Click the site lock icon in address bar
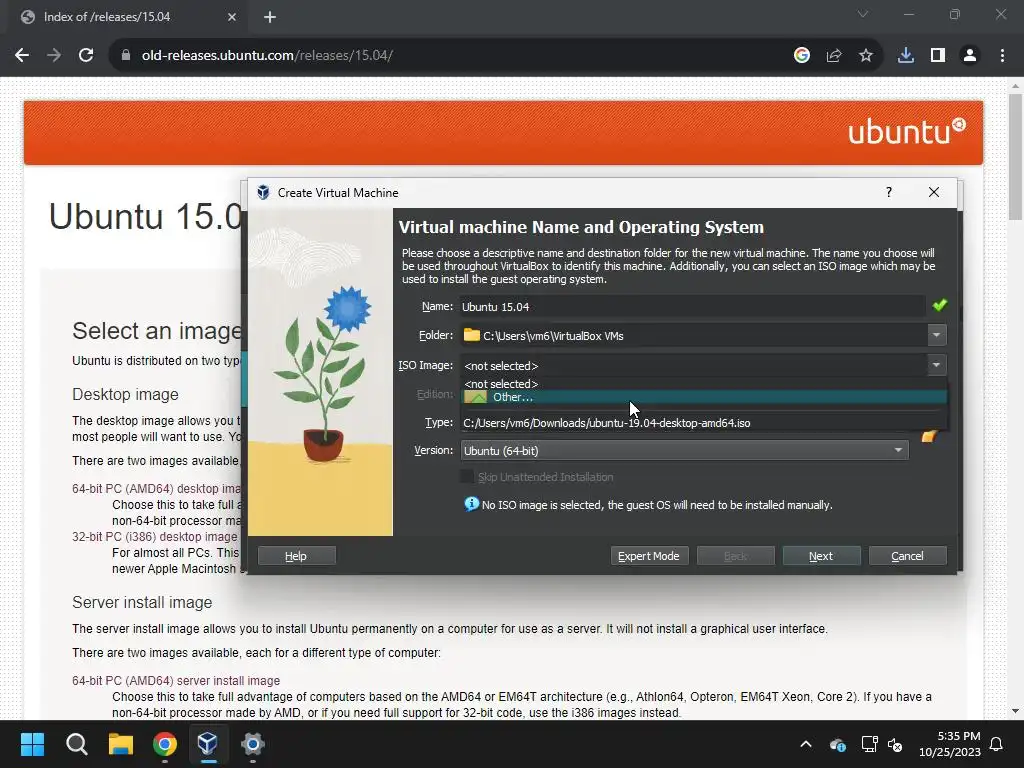1024x768 pixels. 125,56
